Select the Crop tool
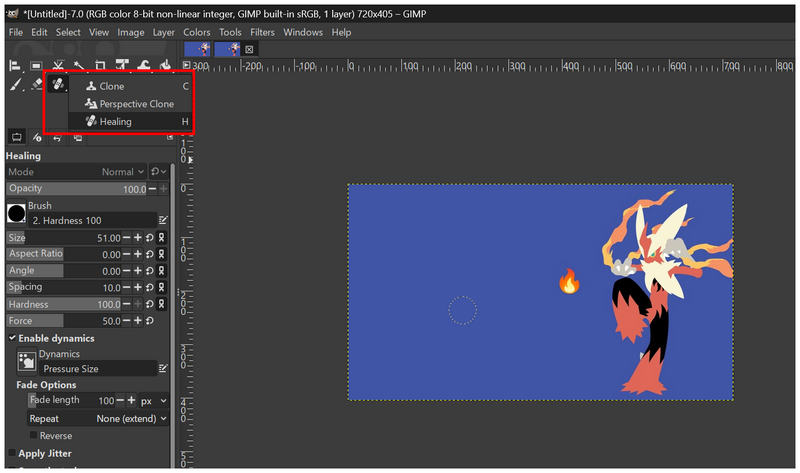800x473 pixels. pyautogui.click(x=101, y=65)
